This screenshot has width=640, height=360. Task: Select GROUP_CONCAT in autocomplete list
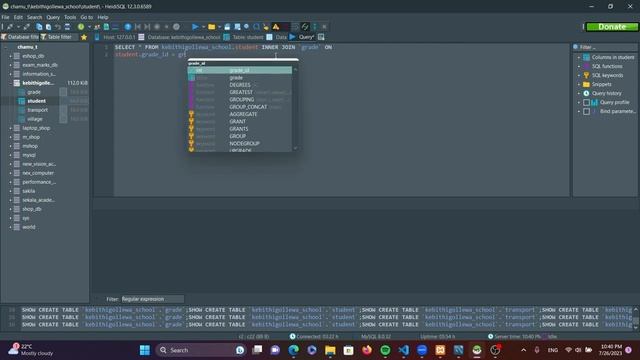point(240,107)
